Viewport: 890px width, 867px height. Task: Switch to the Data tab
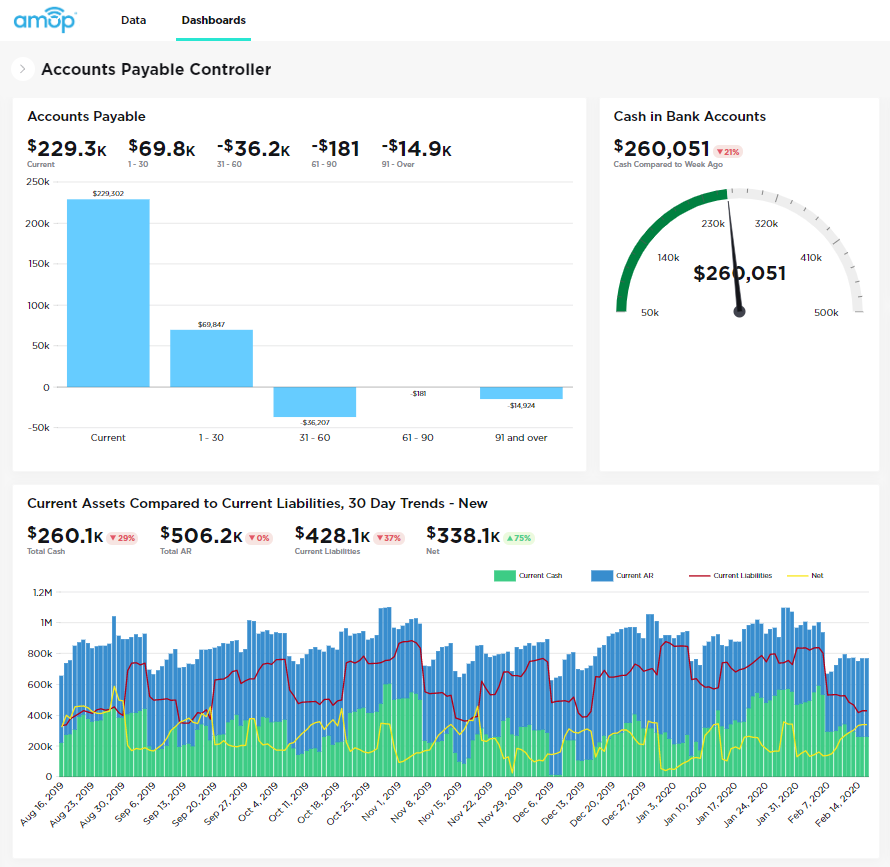tap(133, 18)
